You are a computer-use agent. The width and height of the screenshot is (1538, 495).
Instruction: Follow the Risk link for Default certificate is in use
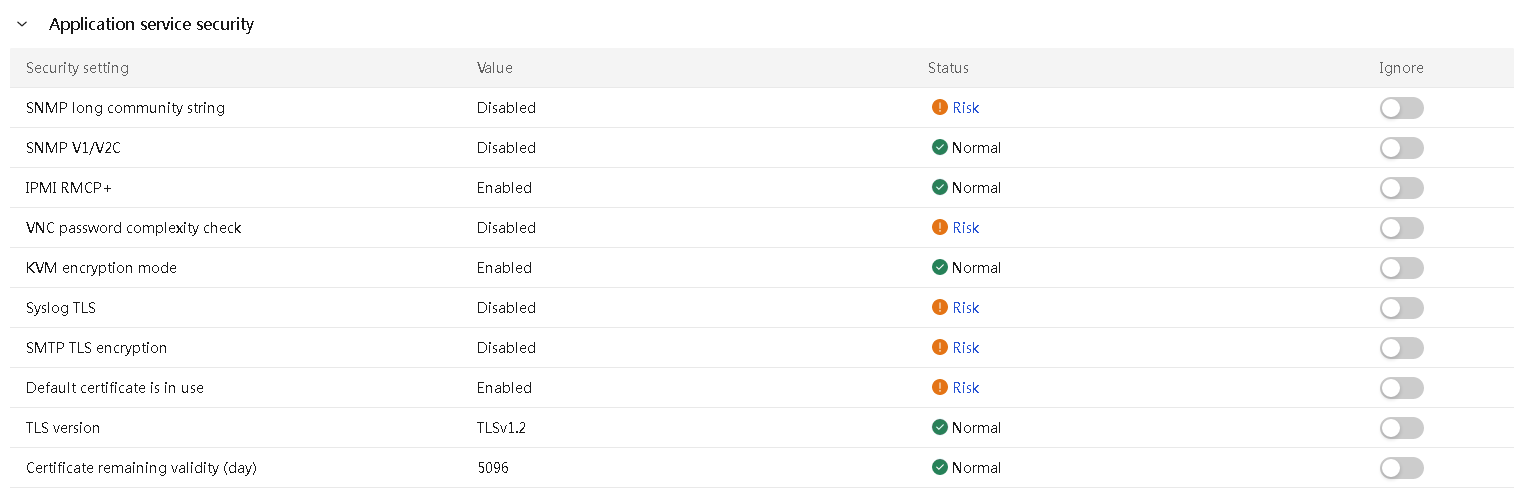point(965,388)
